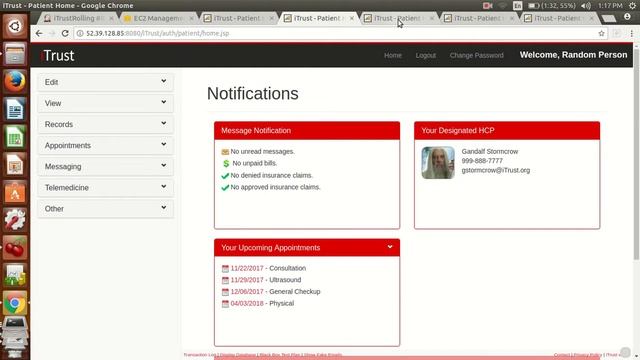This screenshot has width=640, height=360.
Task: Click Change Password in the navbar
Action: click(476, 55)
